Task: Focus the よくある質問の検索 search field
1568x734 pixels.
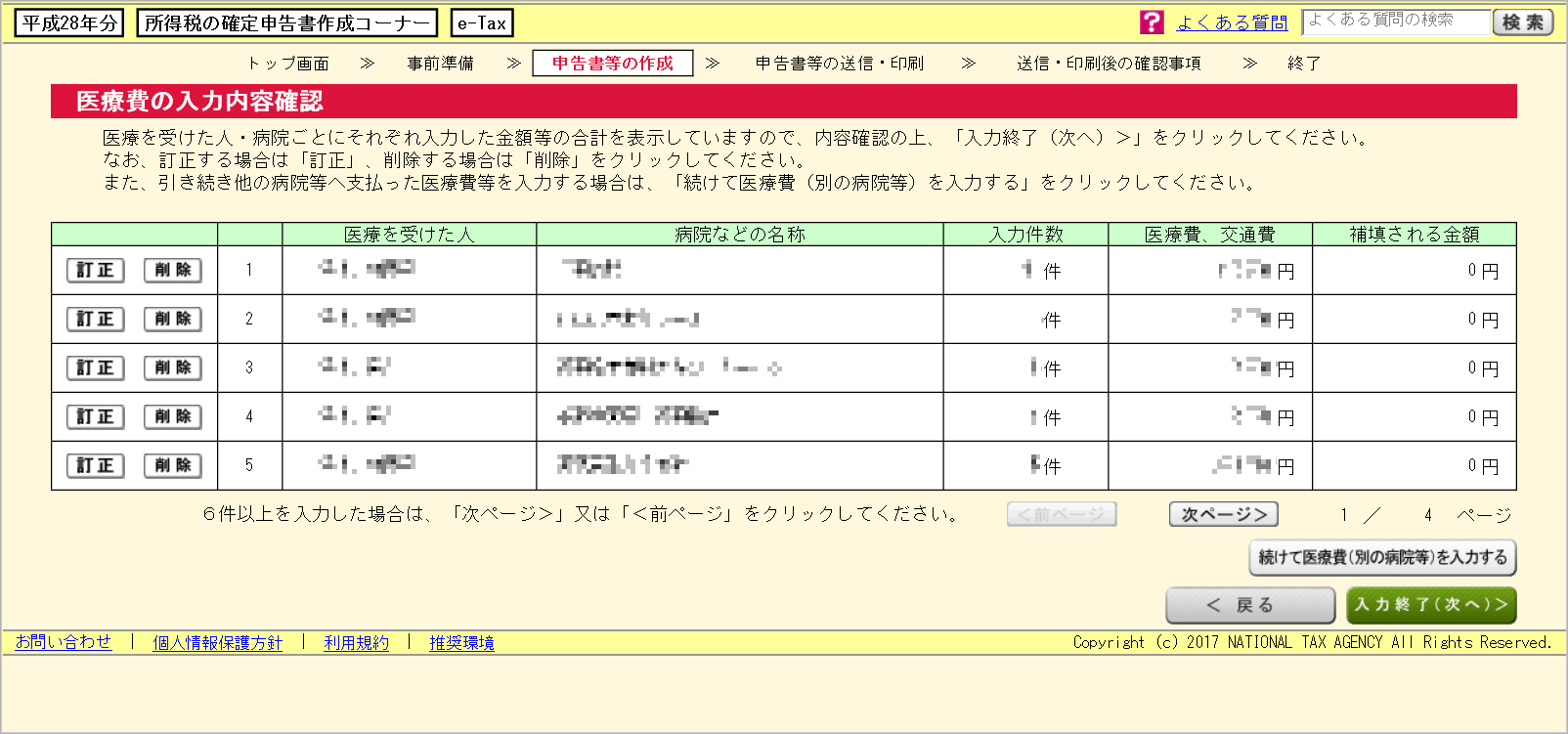Action: pos(1395,22)
